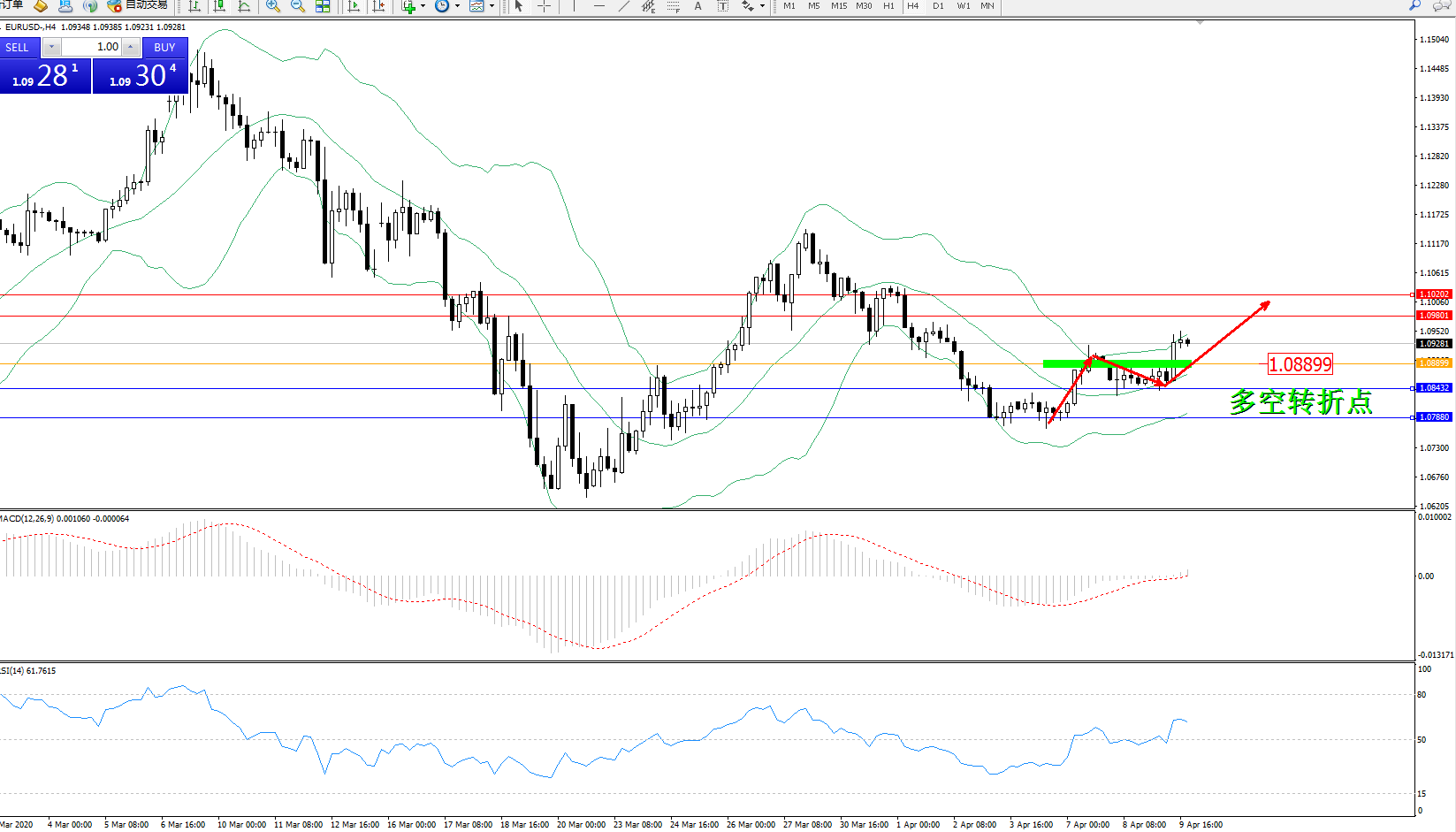Open the Templates dropdown arrow

[x=492, y=6]
